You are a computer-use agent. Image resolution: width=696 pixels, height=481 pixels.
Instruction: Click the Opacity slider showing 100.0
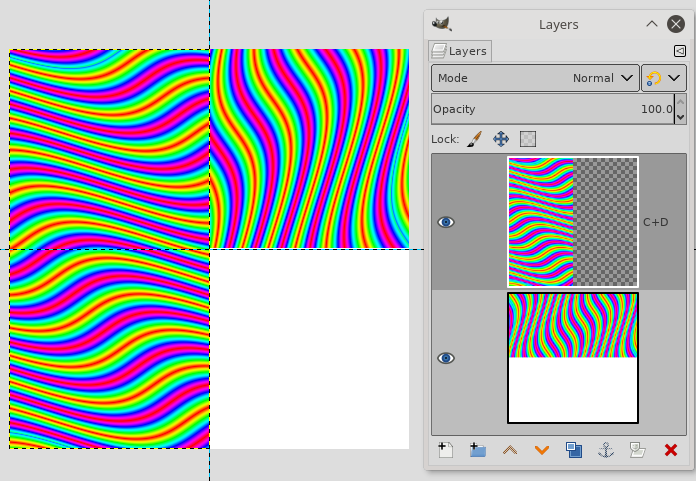click(x=553, y=109)
